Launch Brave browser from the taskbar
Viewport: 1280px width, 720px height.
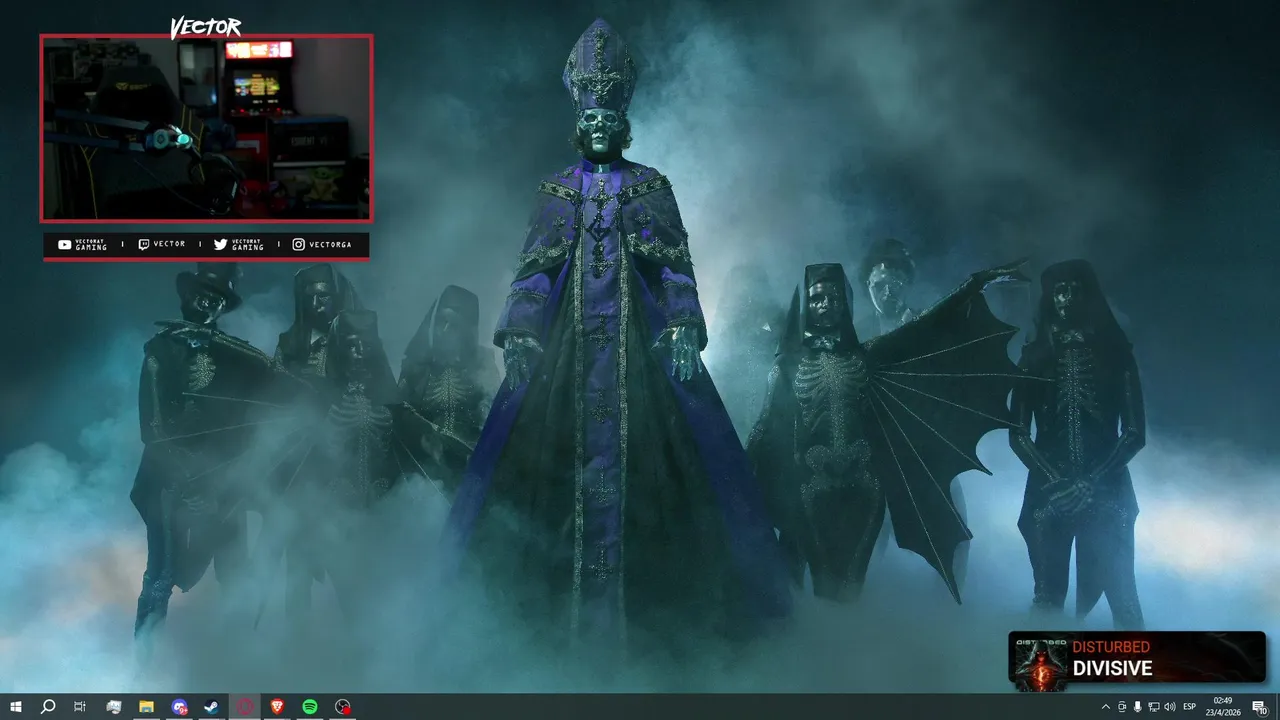pos(277,707)
